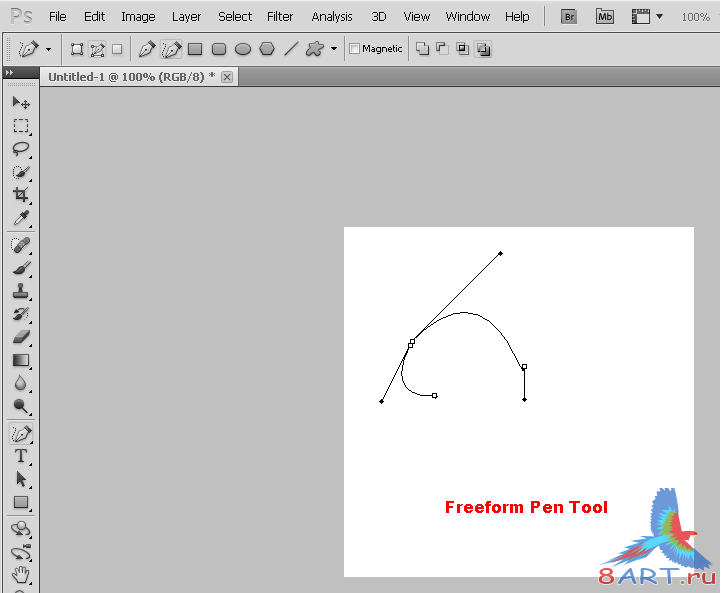Click the curve endpoint anchor near bottom
This screenshot has height=593, width=723.
click(x=434, y=396)
